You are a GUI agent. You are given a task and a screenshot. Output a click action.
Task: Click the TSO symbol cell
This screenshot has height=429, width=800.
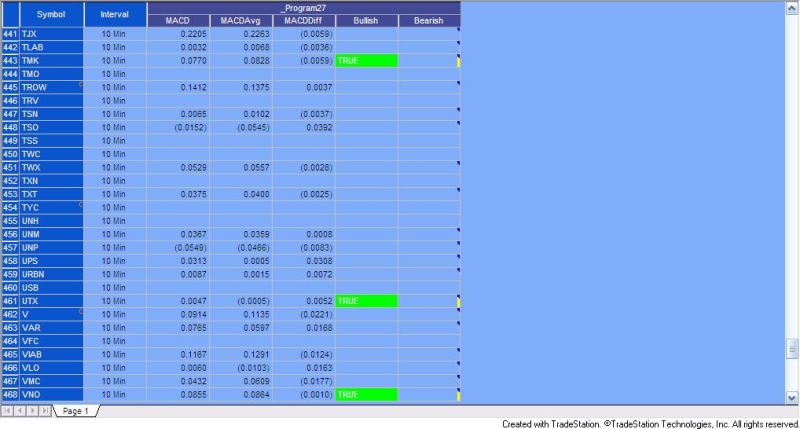click(51, 128)
